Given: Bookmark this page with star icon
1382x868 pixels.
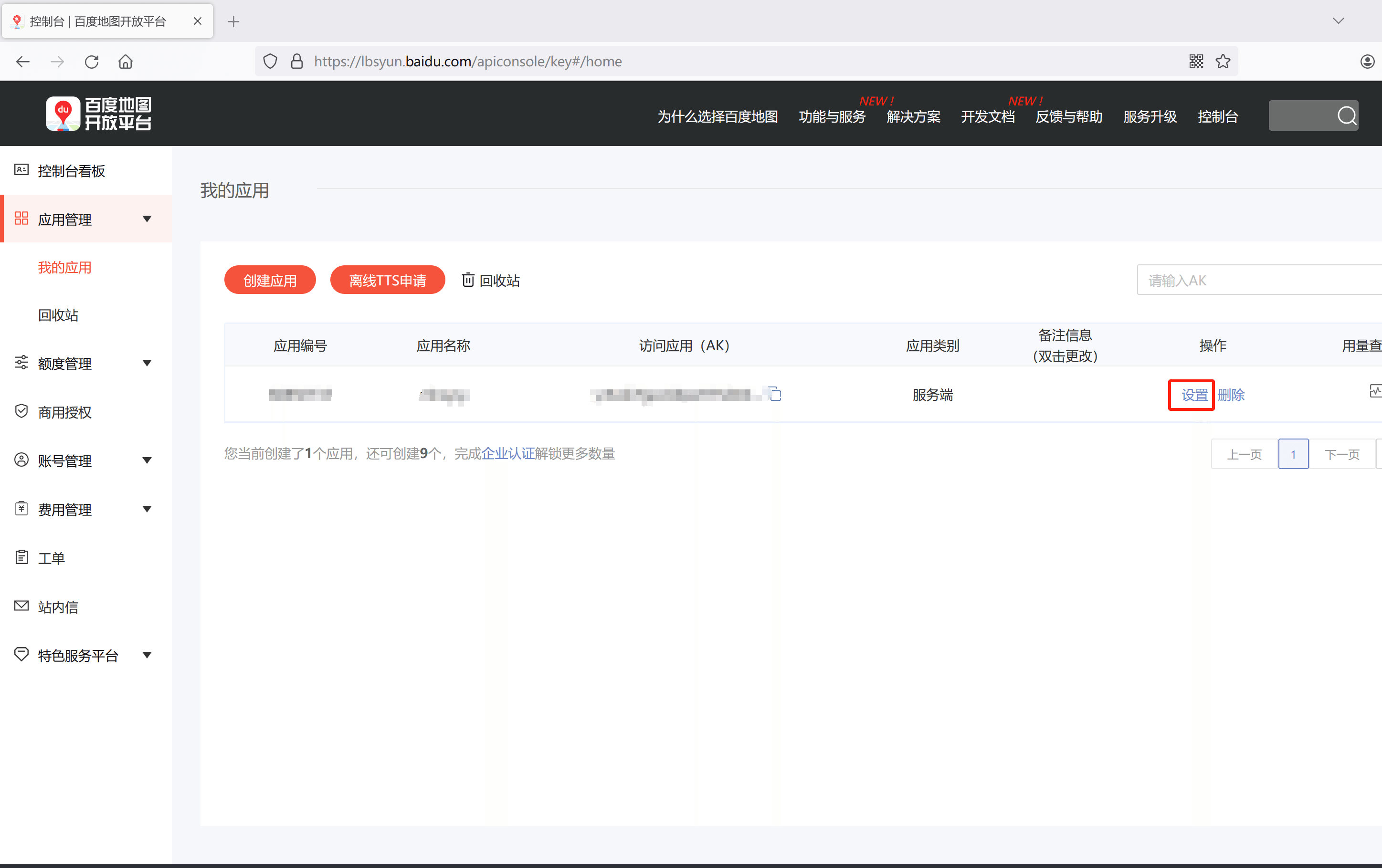Looking at the screenshot, I should 1223,62.
